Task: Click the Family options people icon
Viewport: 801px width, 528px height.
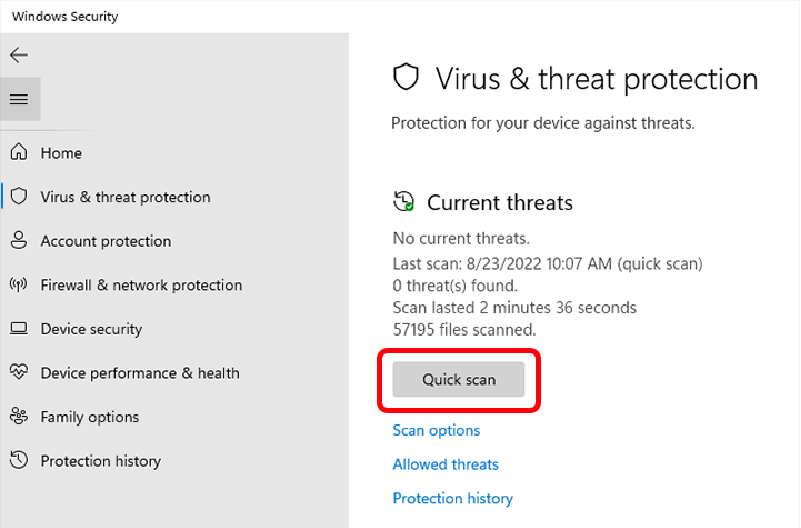Action: pyautogui.click(x=19, y=417)
